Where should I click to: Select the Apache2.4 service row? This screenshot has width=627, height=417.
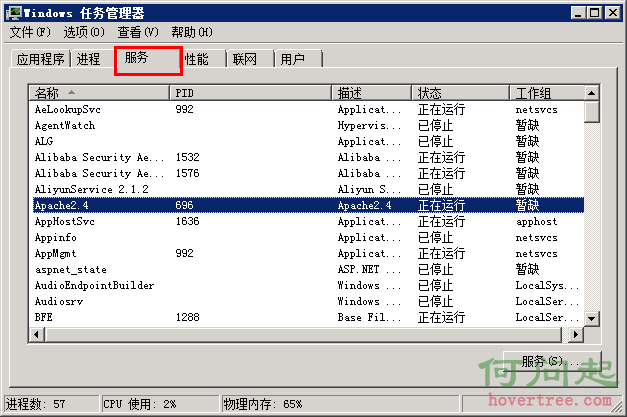pos(307,205)
